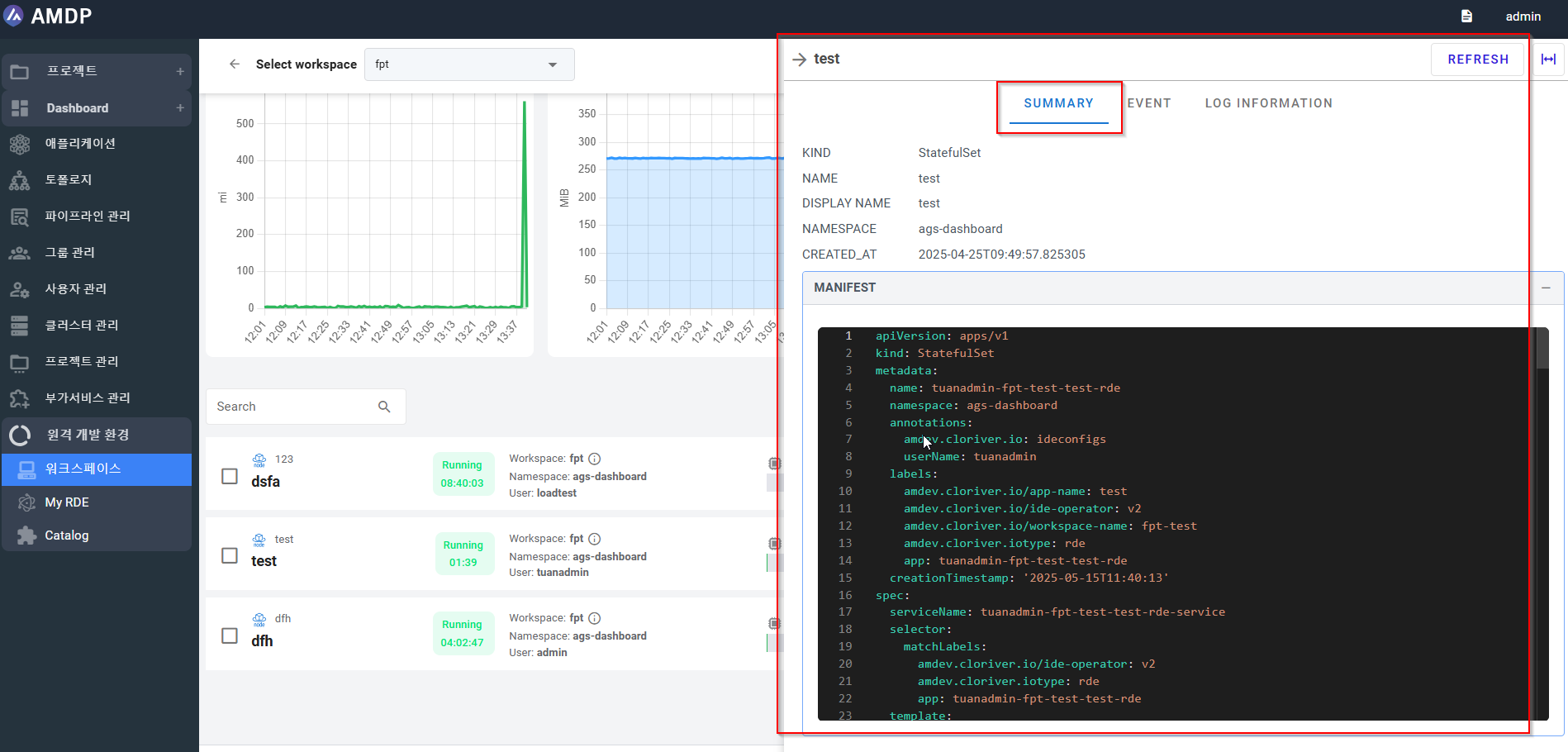Click the chip icon in dsfa row
Viewport: 1568px width, 752px height.
click(x=775, y=464)
